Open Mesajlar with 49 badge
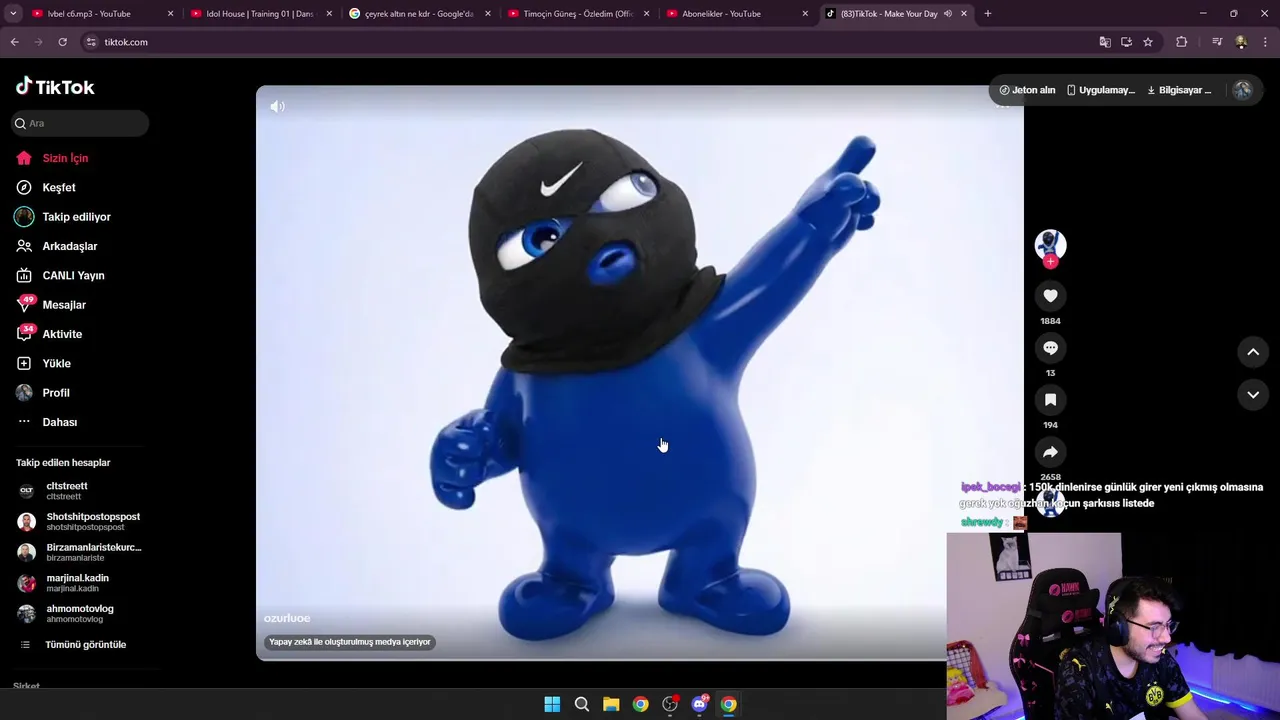1280x720 pixels. pyautogui.click(x=64, y=305)
